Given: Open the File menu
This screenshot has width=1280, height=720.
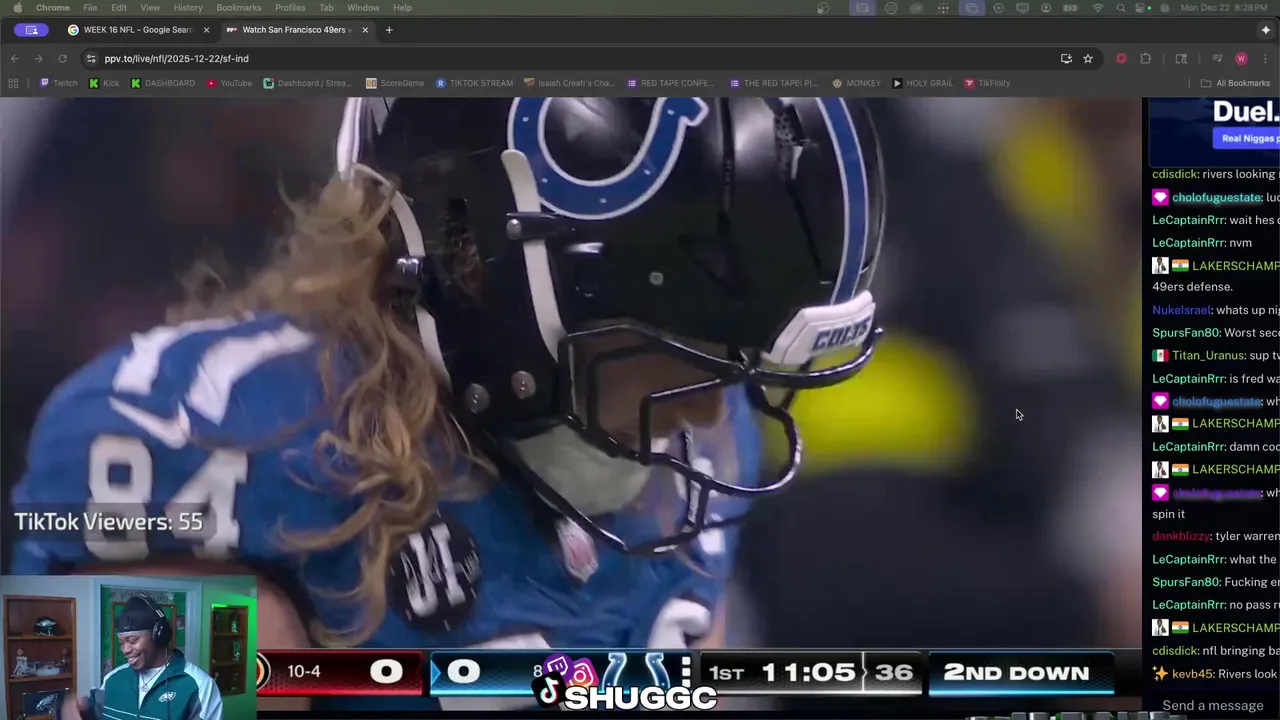Looking at the screenshot, I should 90,7.
